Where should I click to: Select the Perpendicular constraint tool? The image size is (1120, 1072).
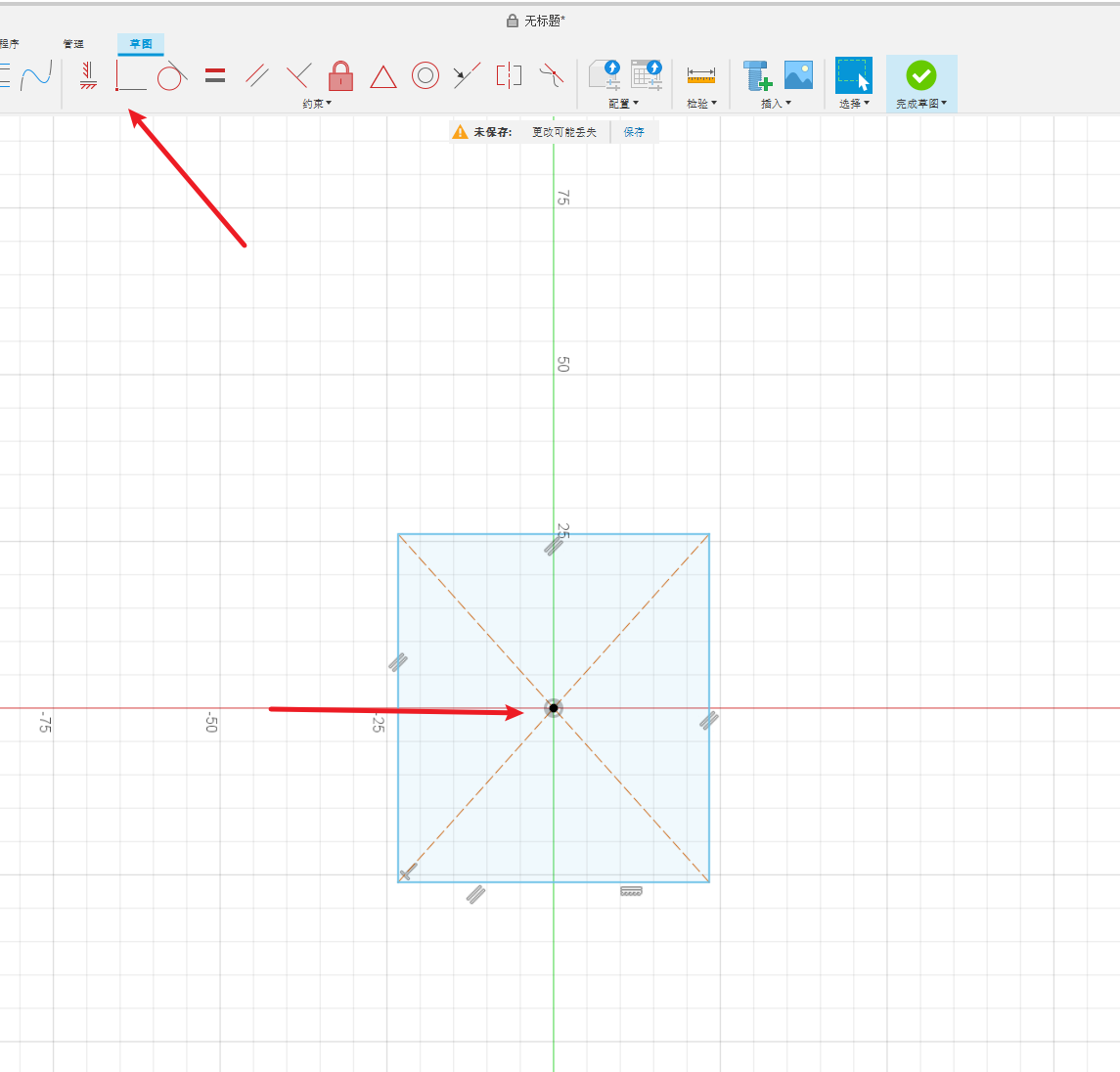click(298, 75)
